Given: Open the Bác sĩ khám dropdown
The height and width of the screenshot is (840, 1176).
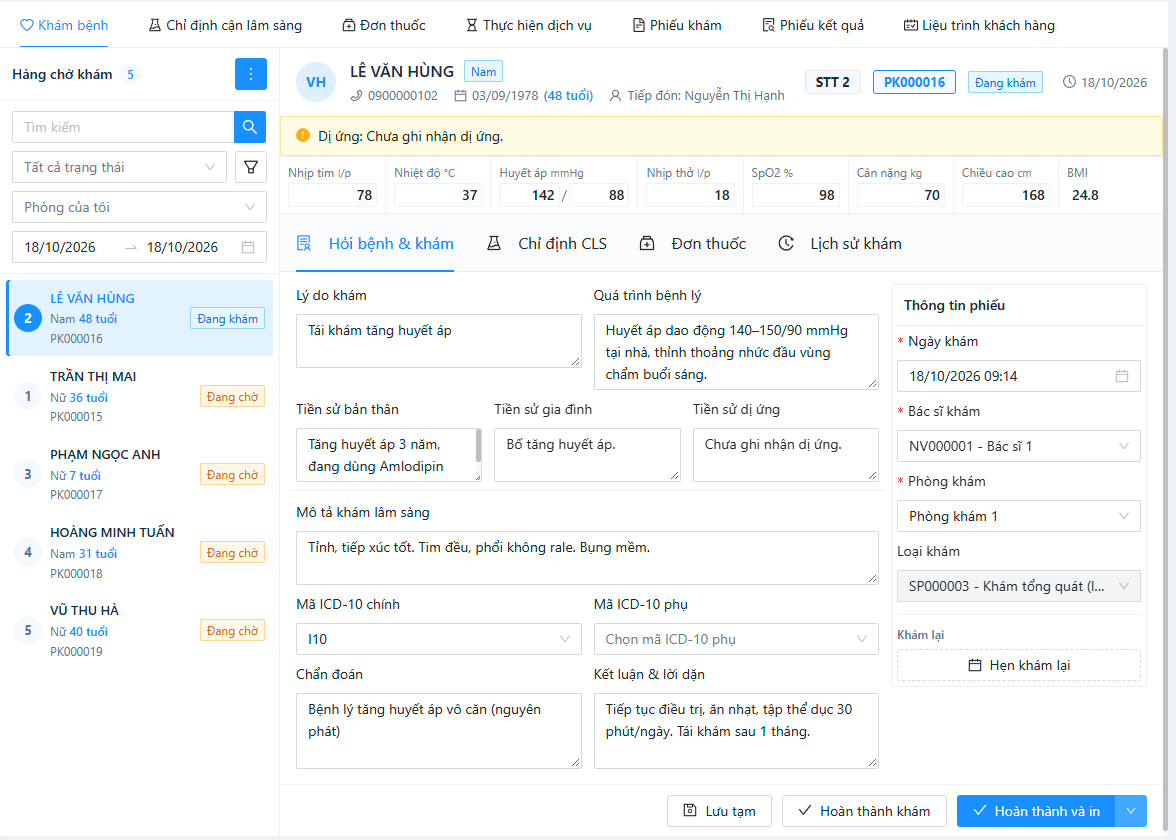Looking at the screenshot, I should [x=1018, y=446].
